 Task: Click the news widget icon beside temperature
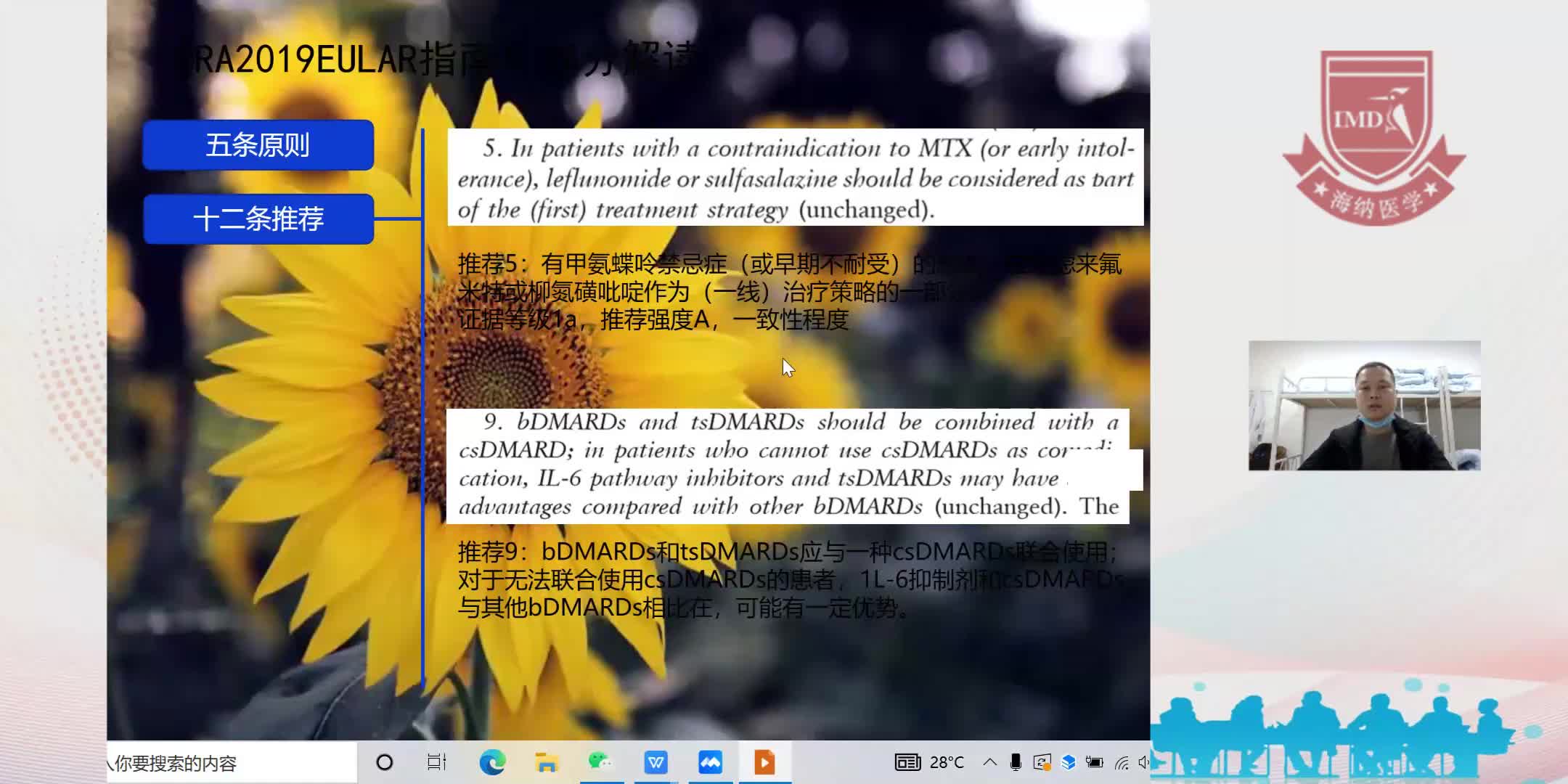[907, 762]
